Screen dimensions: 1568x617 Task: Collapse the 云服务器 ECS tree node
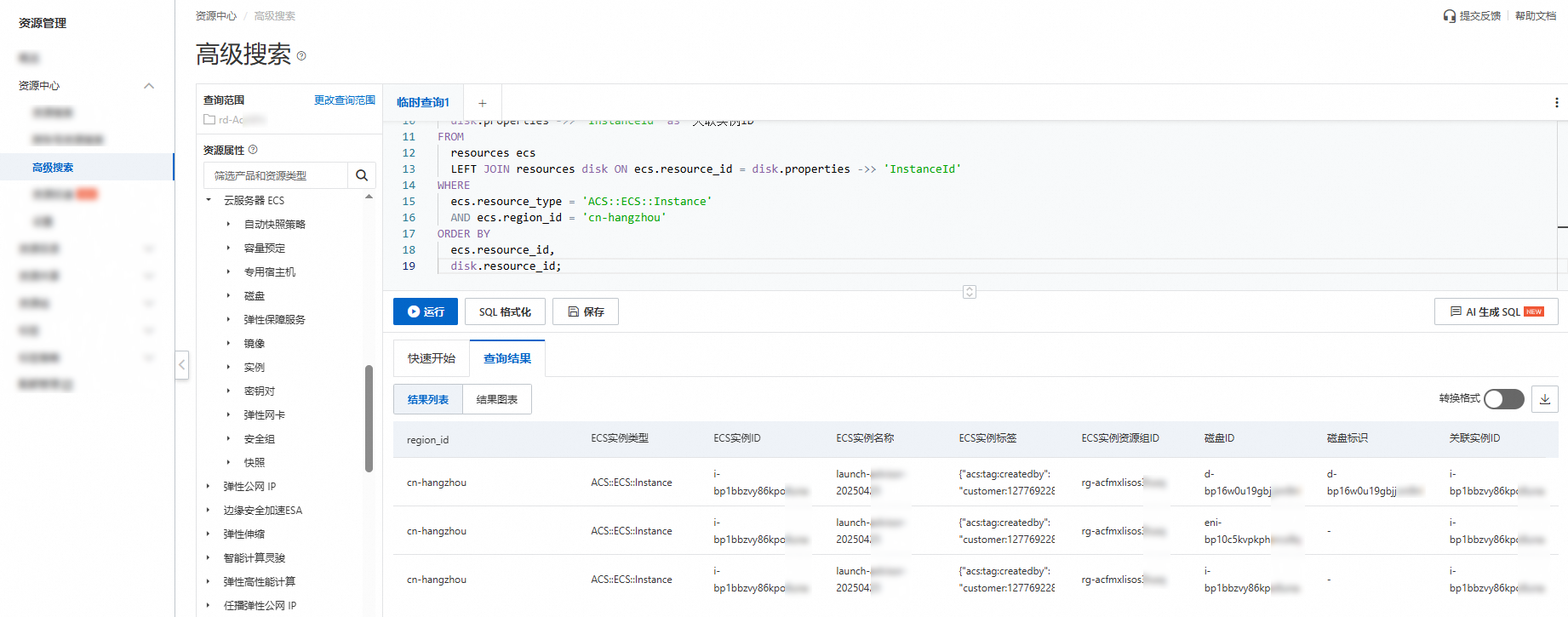pyautogui.click(x=209, y=201)
